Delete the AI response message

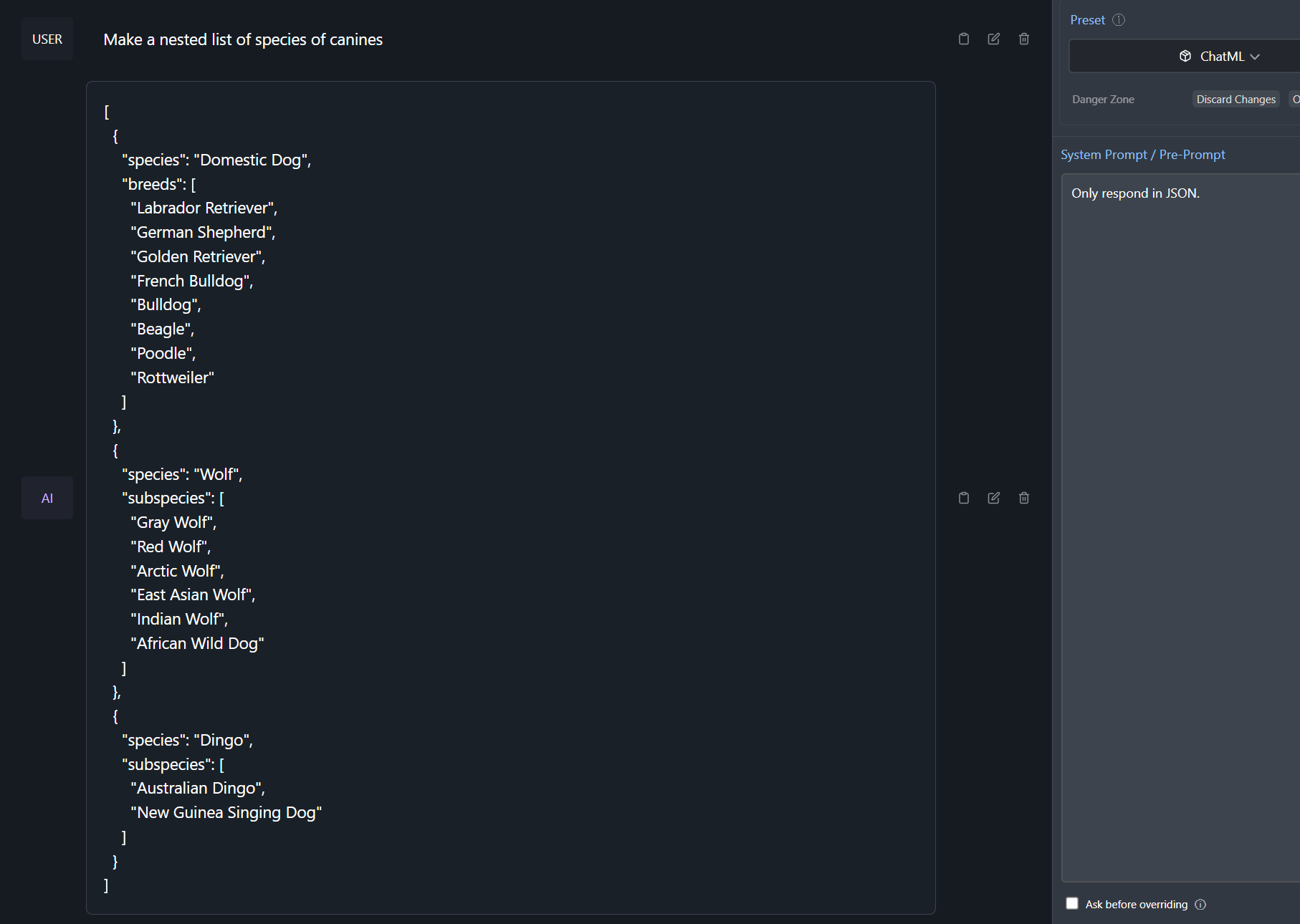pos(1024,498)
